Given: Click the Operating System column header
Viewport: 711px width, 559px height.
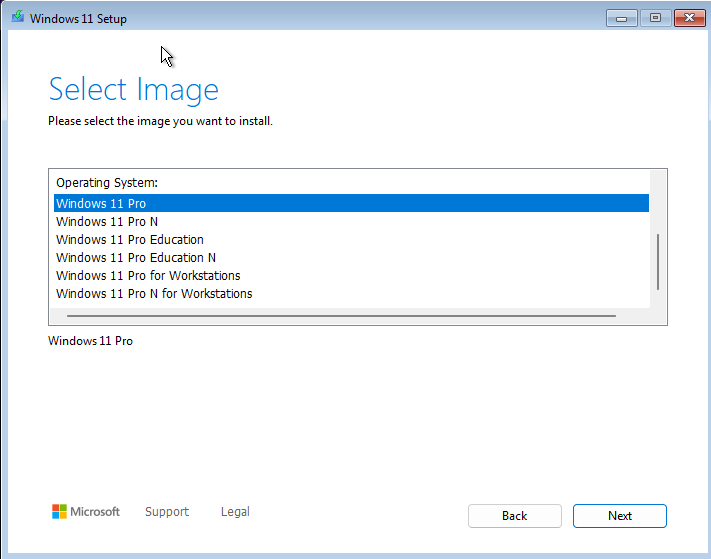Looking at the screenshot, I should click(x=107, y=183).
